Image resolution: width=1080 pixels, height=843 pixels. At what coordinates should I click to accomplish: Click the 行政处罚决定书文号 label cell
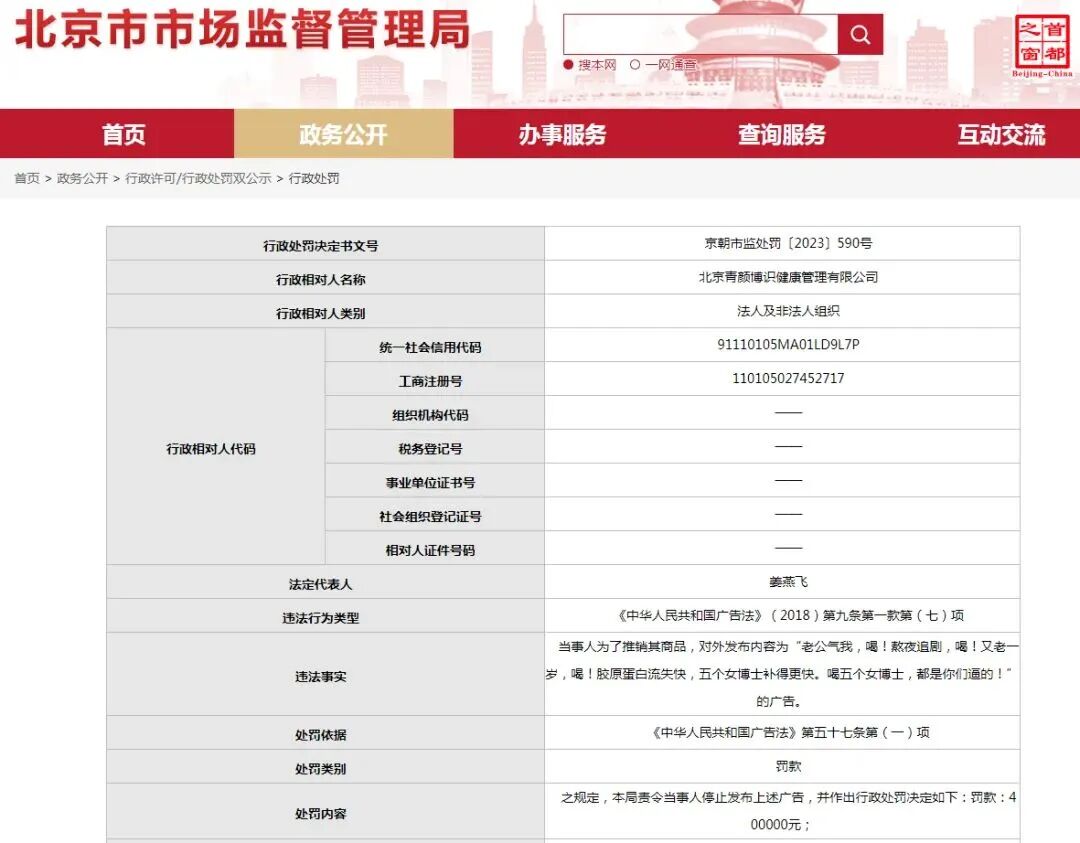coord(325,244)
